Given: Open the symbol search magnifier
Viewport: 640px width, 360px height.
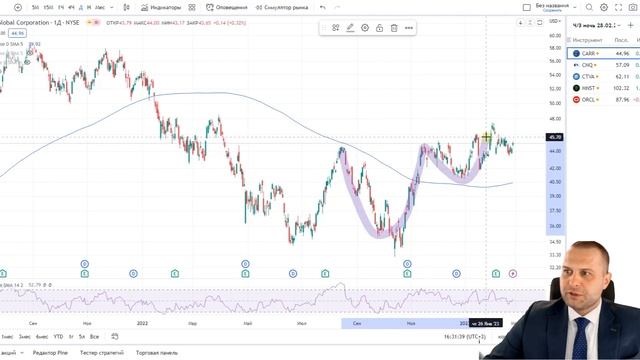Looking at the screenshot, I should click(589, 7).
